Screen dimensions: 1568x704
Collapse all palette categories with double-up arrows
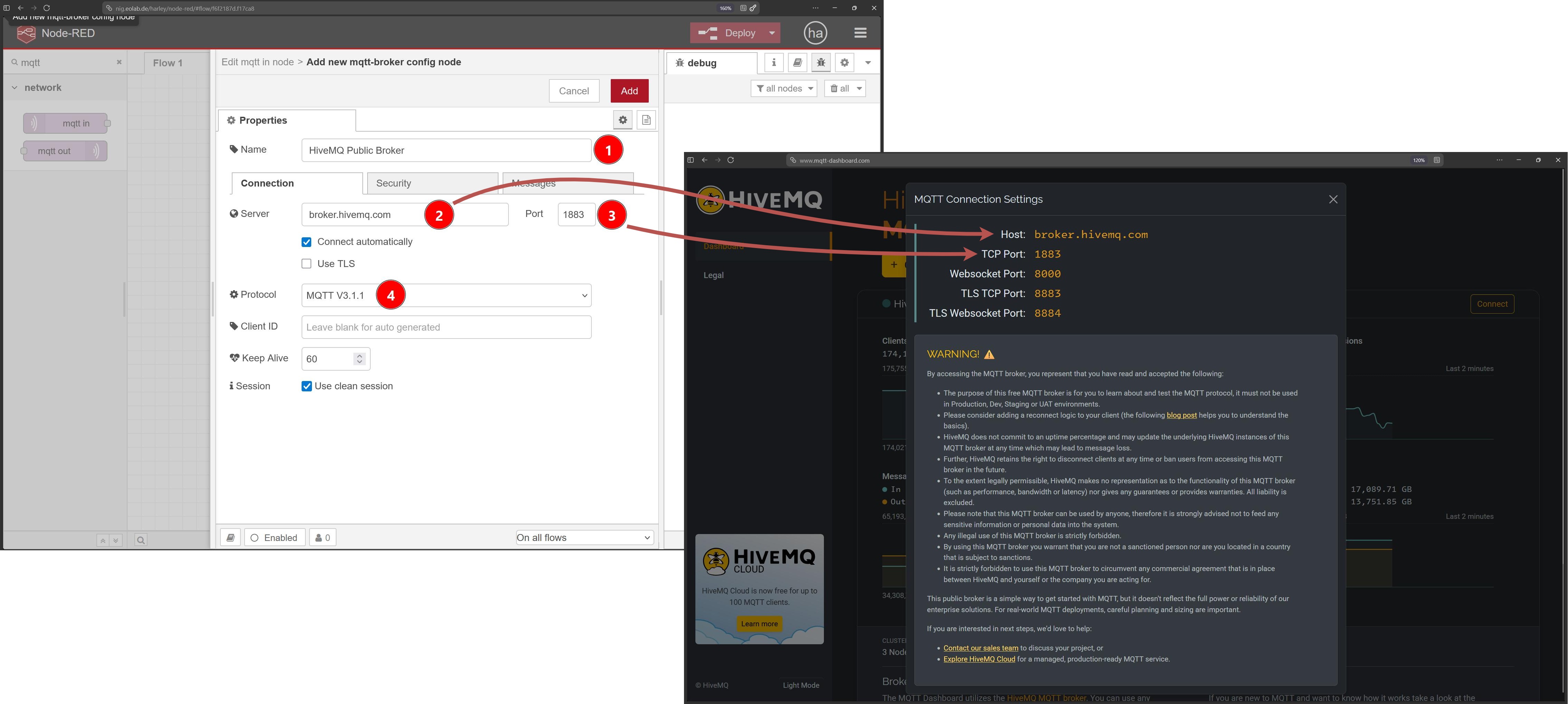tap(103, 540)
